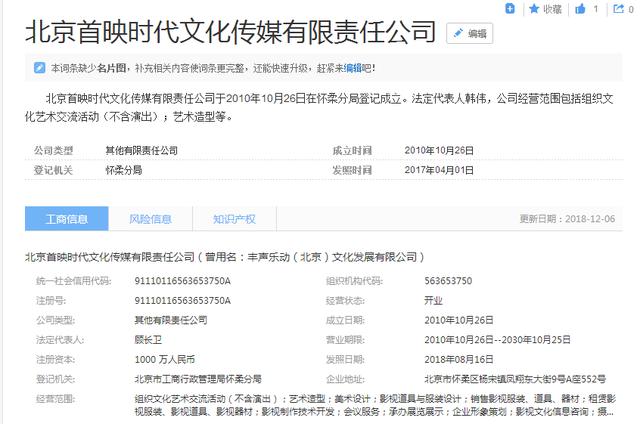640x424 pixels.
Task: Click the company title 北京首映时代文化传媒有限责任公司
Action: (x=231, y=32)
